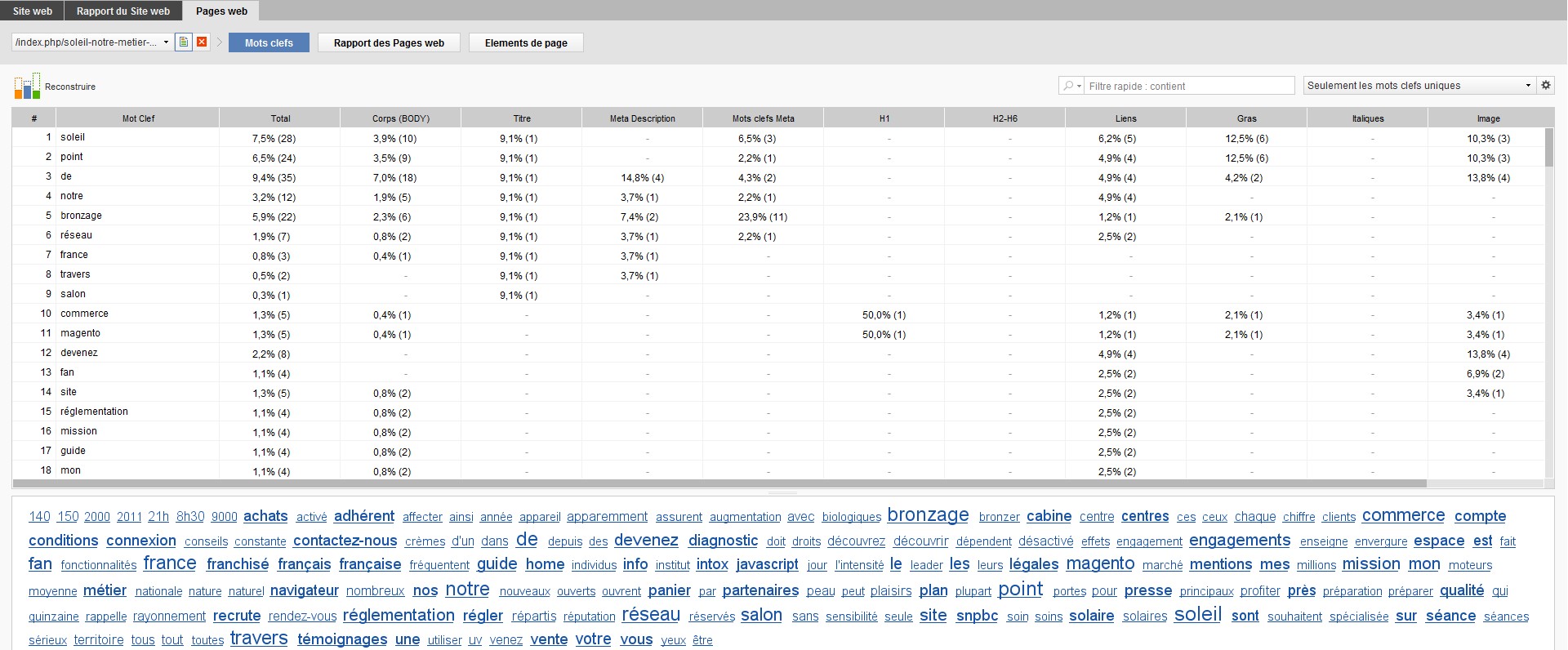Click 'bronzage' in the tag cloud
Viewport: 1568px width, 650px height.
[928, 515]
